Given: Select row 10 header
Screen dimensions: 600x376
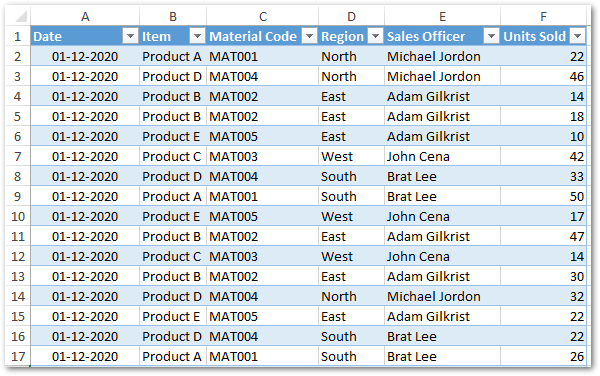Looking at the screenshot, I should [x=18, y=216].
